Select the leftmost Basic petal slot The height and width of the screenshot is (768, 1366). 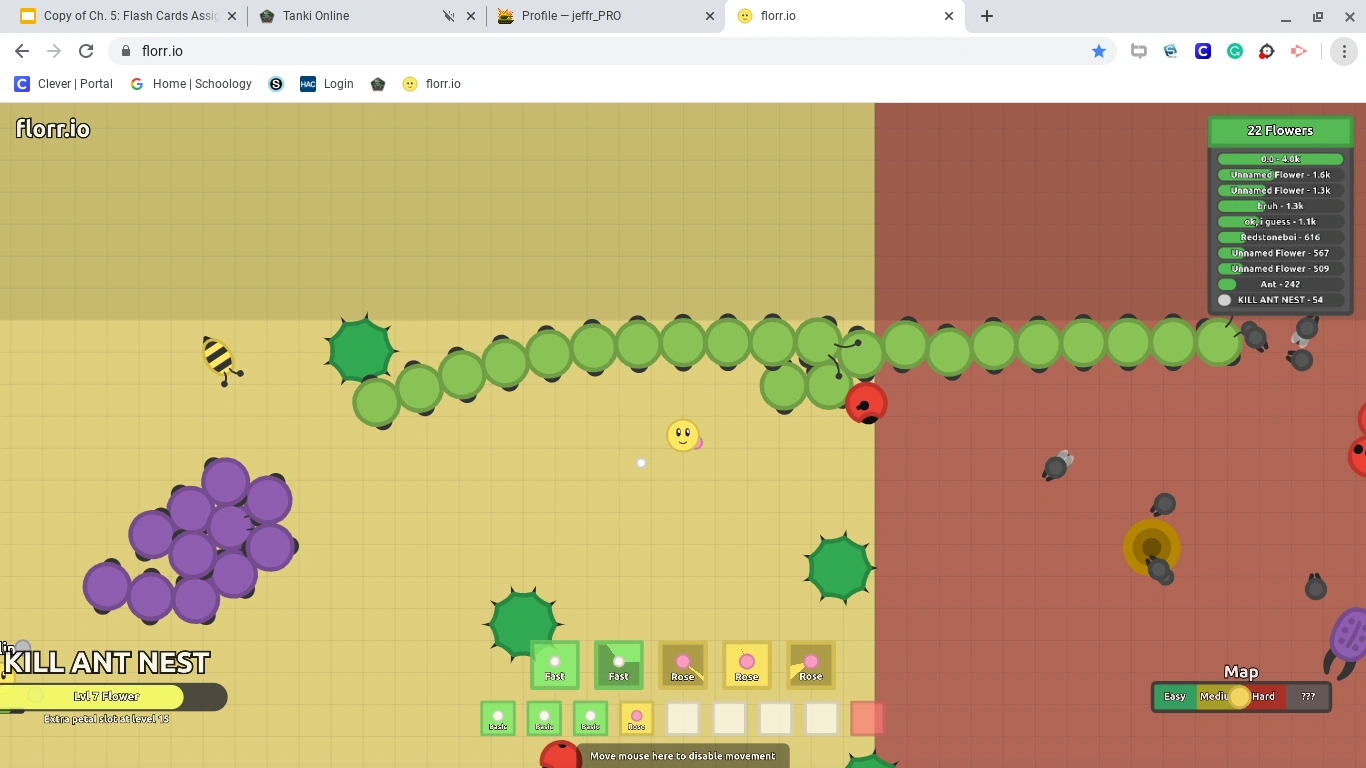(x=498, y=718)
